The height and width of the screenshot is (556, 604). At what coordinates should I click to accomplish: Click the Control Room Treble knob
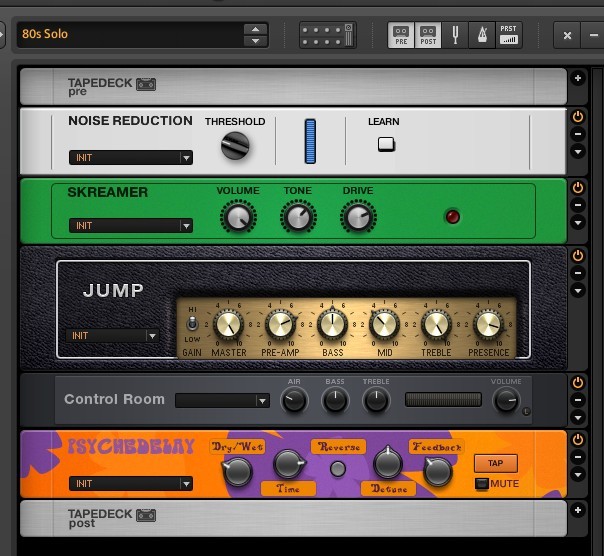[x=376, y=401]
